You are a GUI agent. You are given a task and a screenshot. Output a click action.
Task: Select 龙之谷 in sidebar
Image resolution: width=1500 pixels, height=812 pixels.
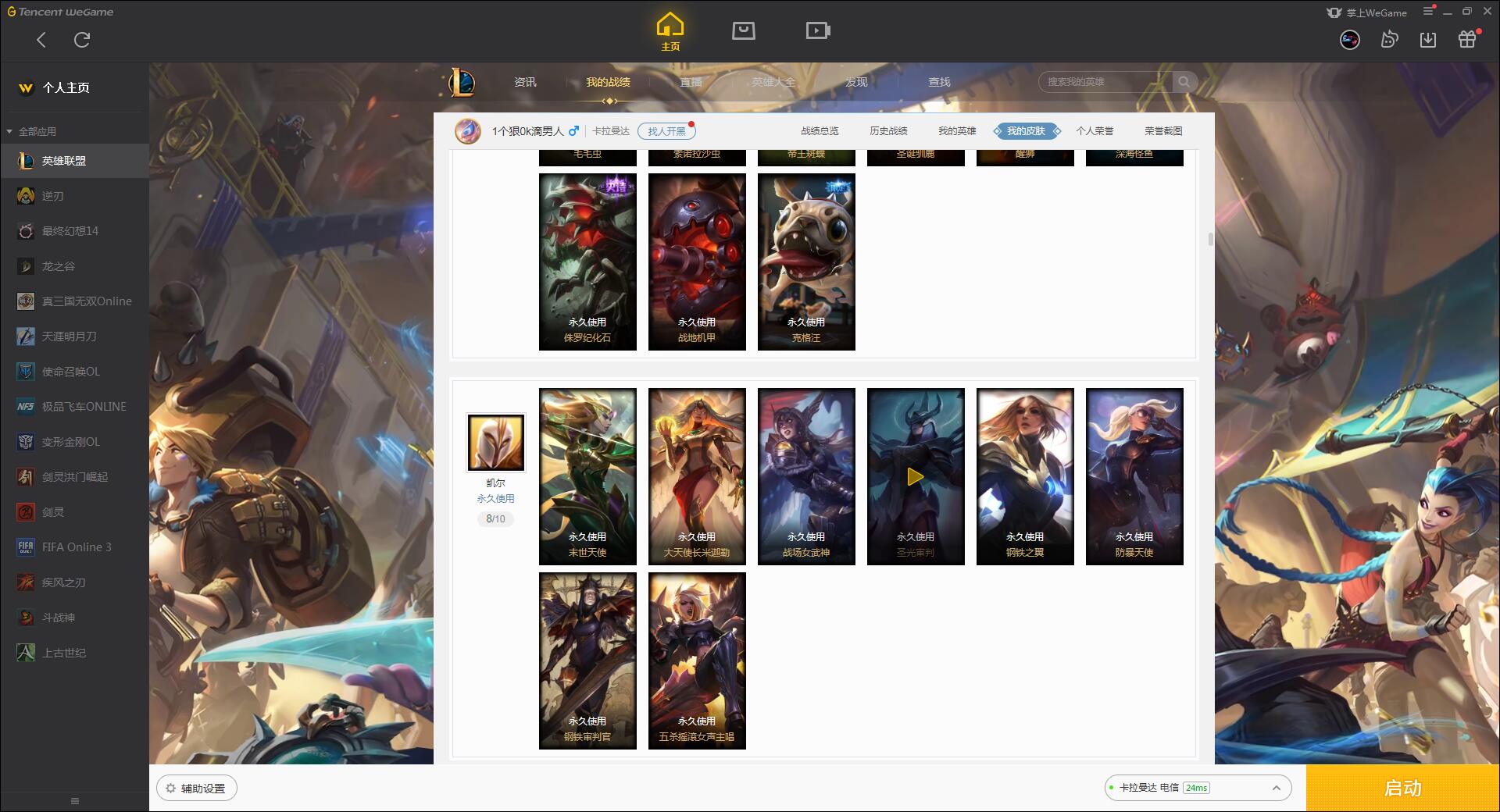74,266
